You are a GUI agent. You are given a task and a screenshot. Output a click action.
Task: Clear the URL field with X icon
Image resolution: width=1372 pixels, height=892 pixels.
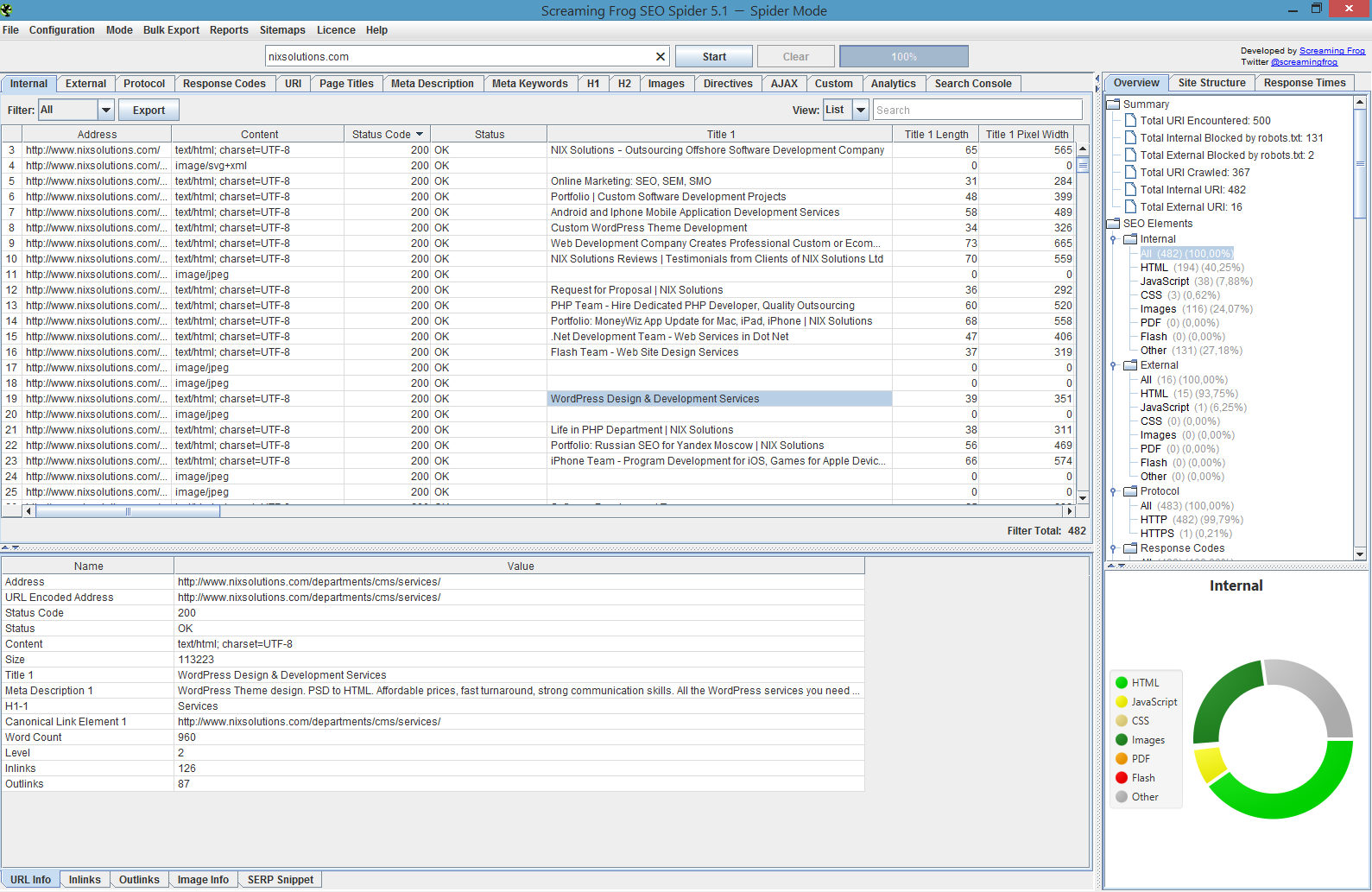(x=661, y=56)
